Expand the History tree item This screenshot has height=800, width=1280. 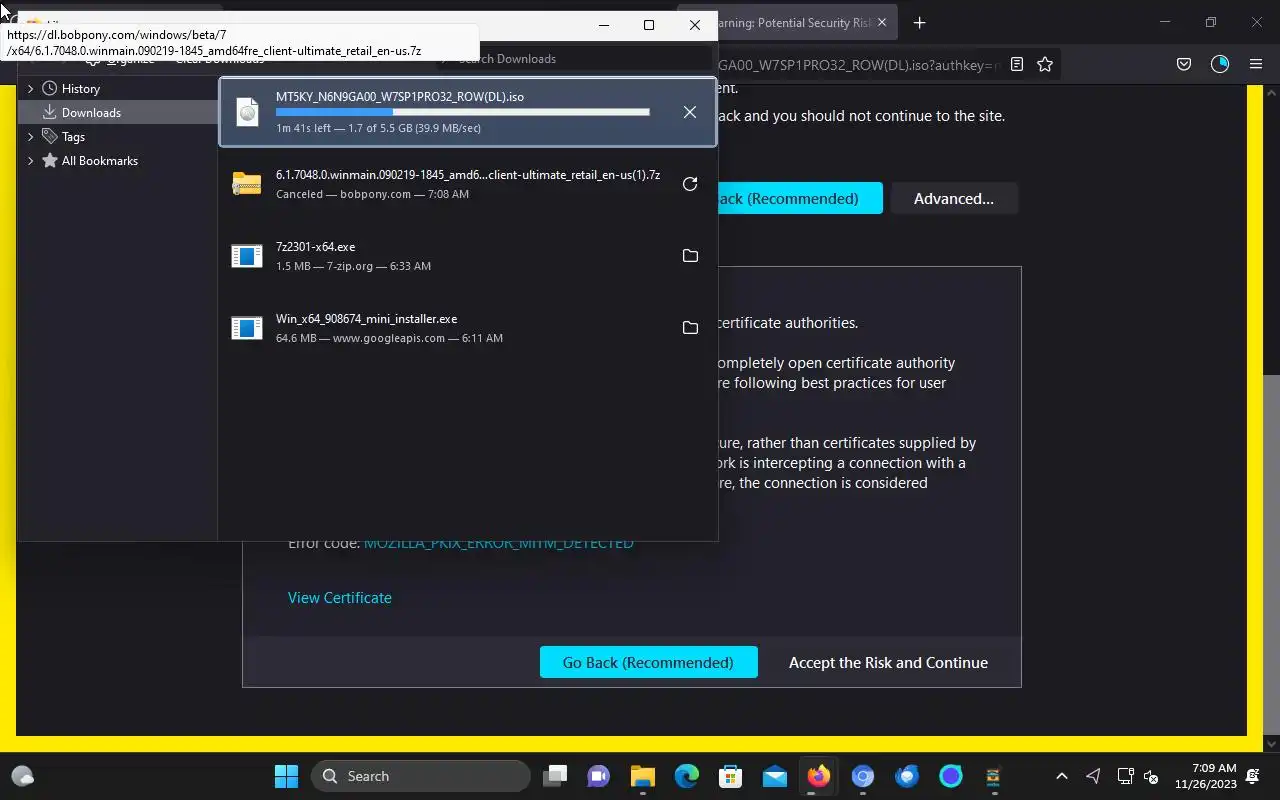[30, 89]
